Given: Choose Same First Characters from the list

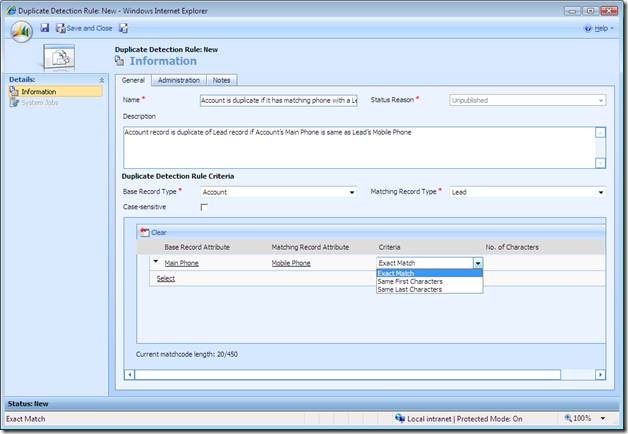Looking at the screenshot, I should [411, 281].
